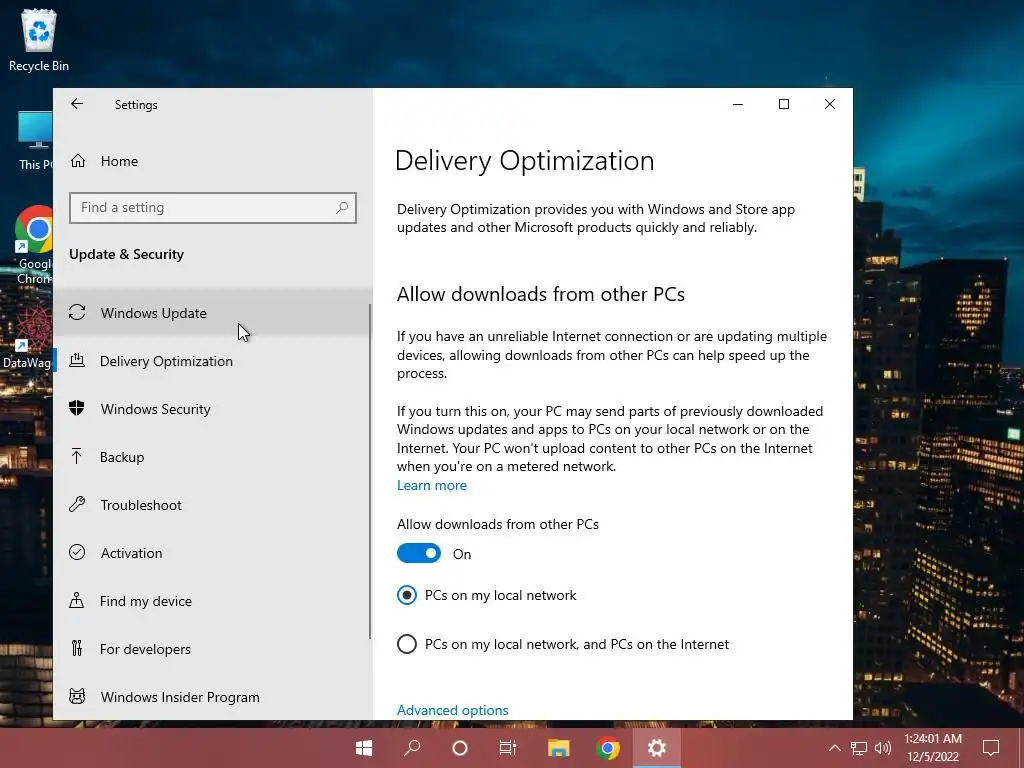Screen dimensions: 1024x768
Task: Open Windows Security section
Action: coord(212,408)
